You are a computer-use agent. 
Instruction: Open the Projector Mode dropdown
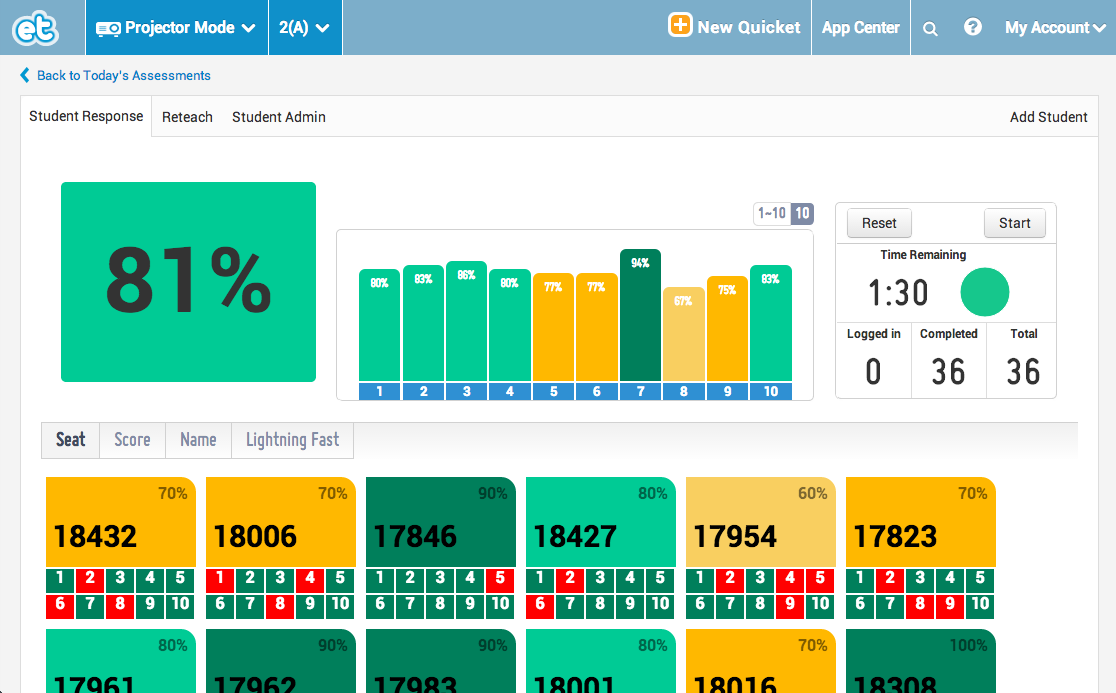(176, 28)
